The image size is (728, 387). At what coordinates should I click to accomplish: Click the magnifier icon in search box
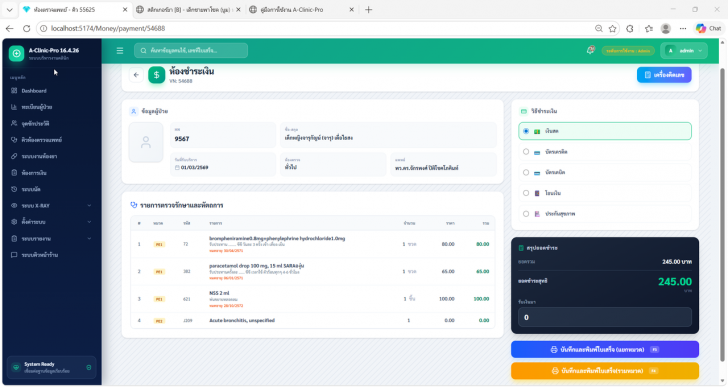point(143,51)
